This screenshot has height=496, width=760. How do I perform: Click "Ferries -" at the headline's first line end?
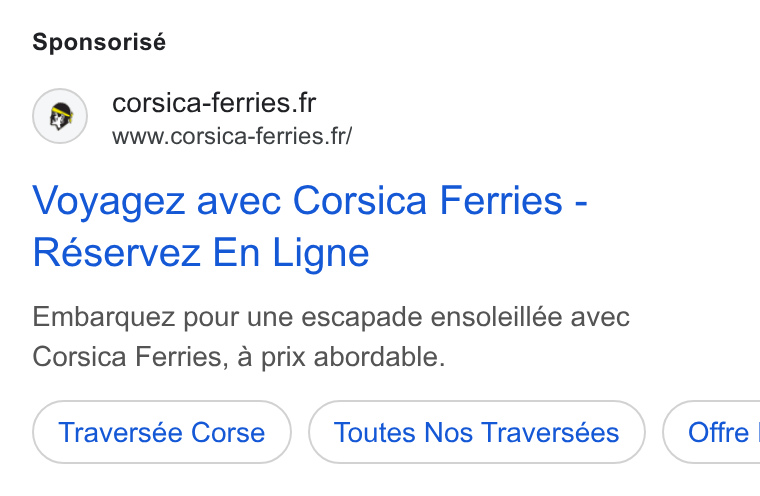513,201
